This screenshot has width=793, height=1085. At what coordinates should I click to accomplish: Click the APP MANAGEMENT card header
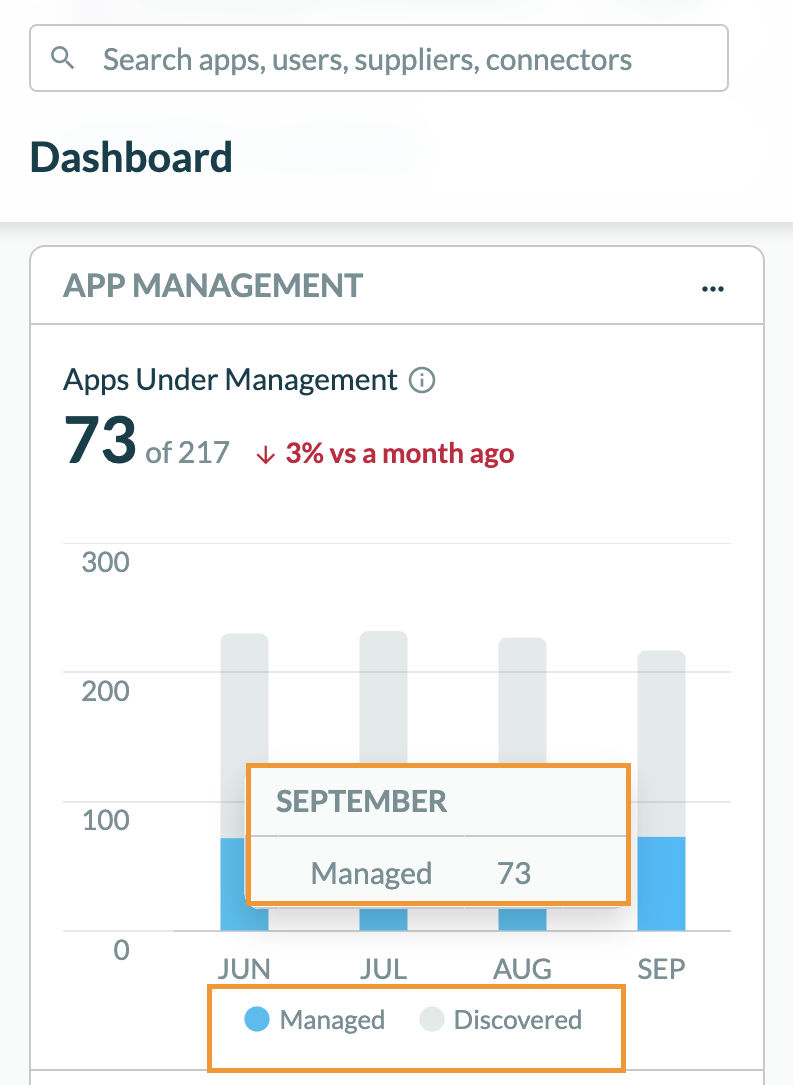click(213, 286)
